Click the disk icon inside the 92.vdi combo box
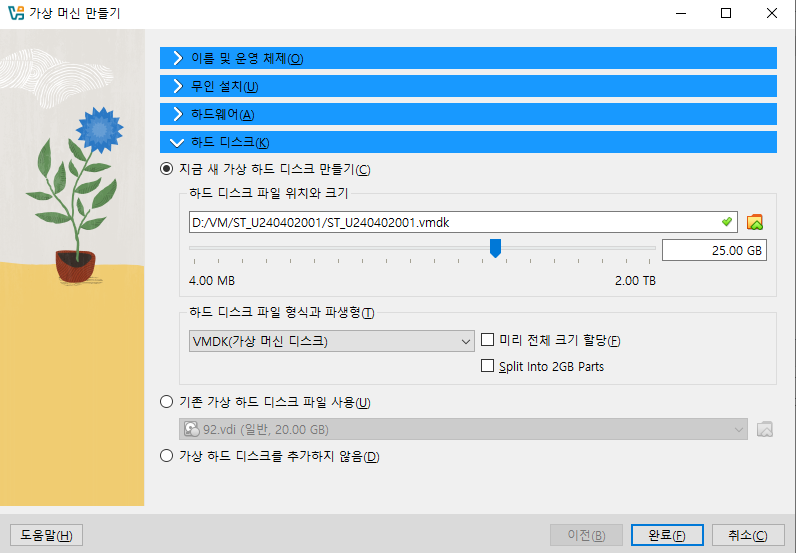This screenshot has height=553, width=796. (192, 429)
